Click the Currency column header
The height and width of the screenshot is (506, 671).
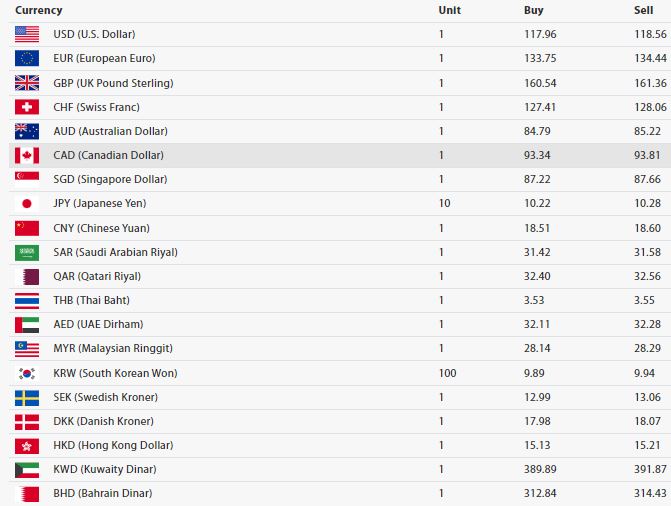pos(39,10)
